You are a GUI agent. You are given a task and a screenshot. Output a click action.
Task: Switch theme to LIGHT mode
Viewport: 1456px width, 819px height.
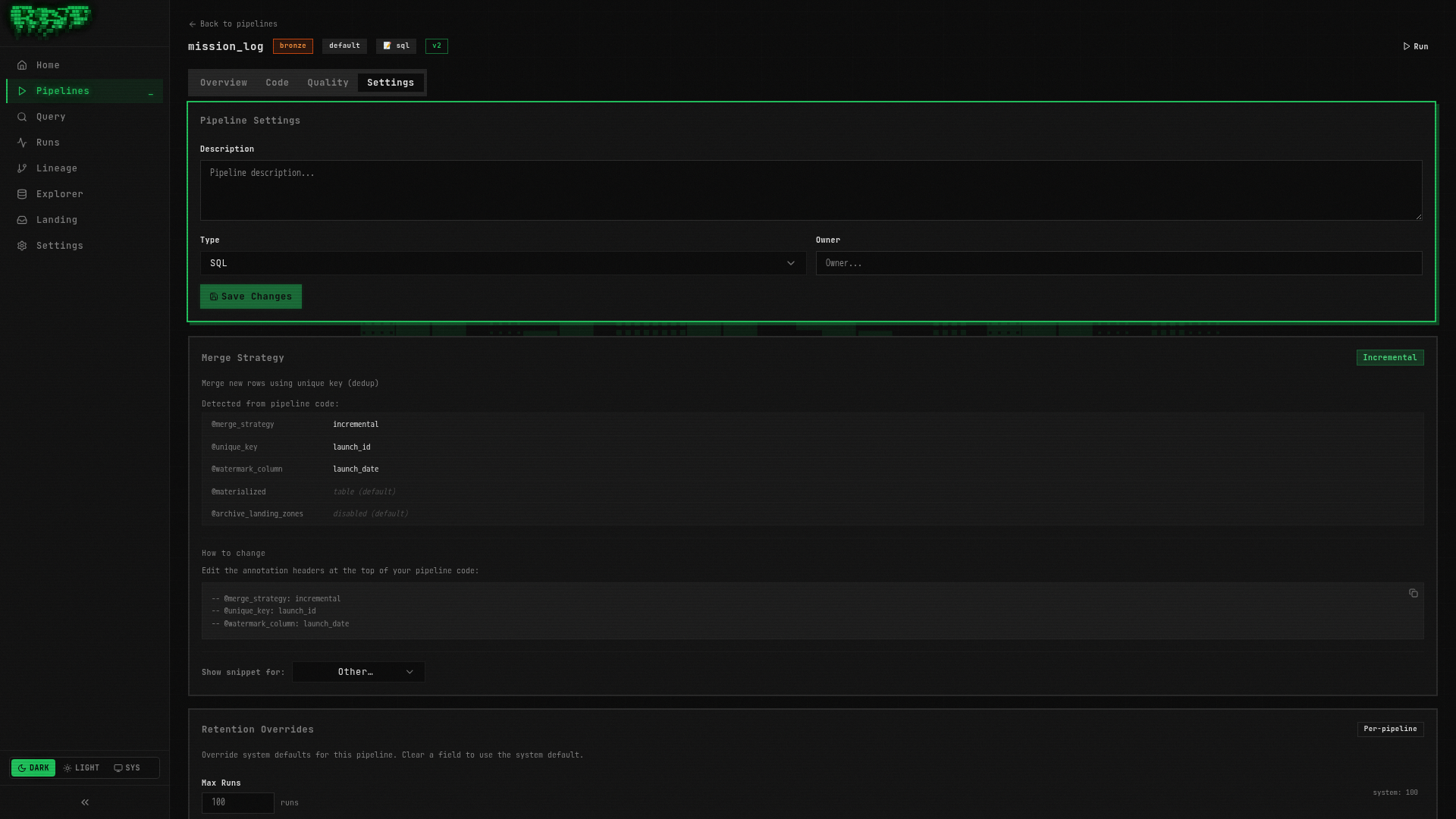pyautogui.click(x=81, y=767)
